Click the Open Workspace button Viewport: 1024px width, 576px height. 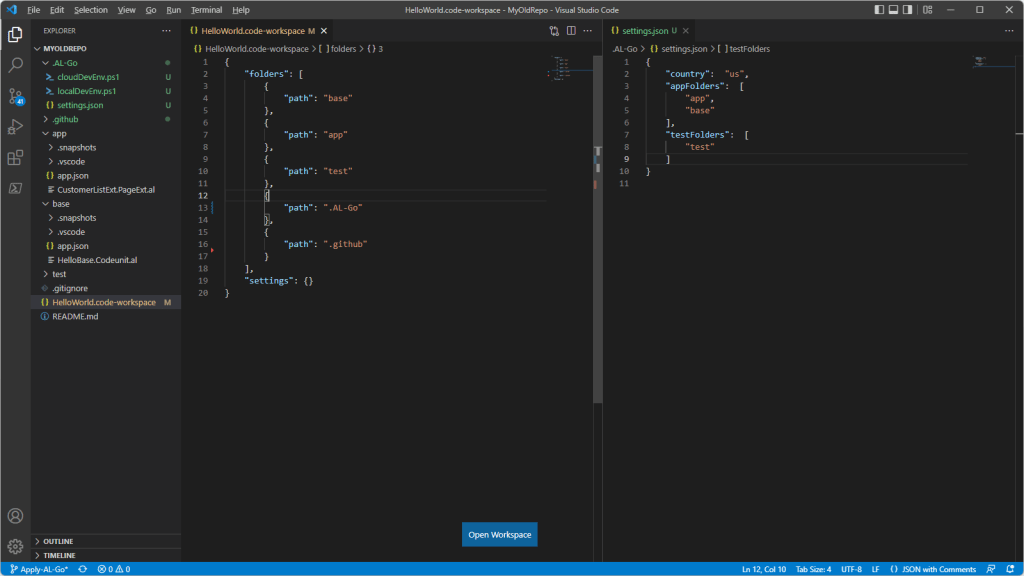pos(500,535)
